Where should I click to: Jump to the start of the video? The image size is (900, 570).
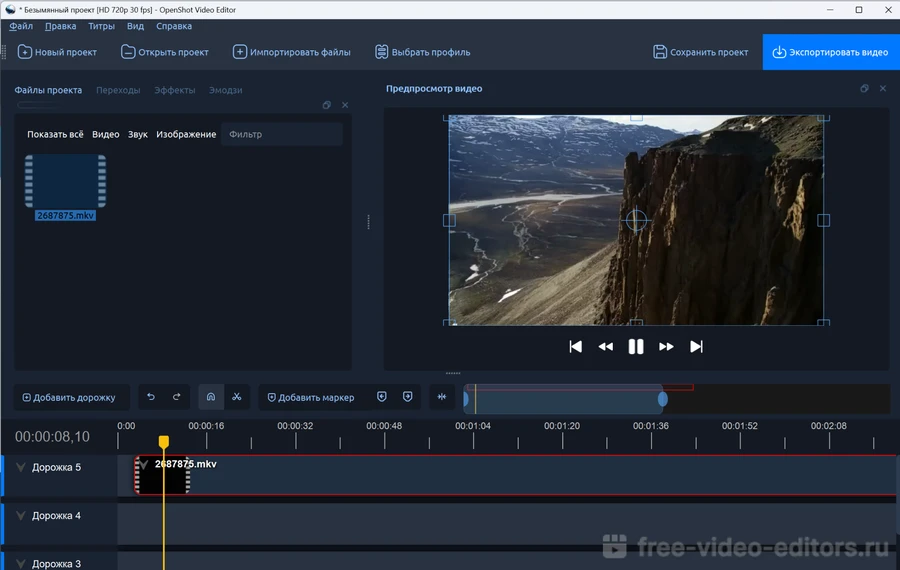tap(575, 347)
